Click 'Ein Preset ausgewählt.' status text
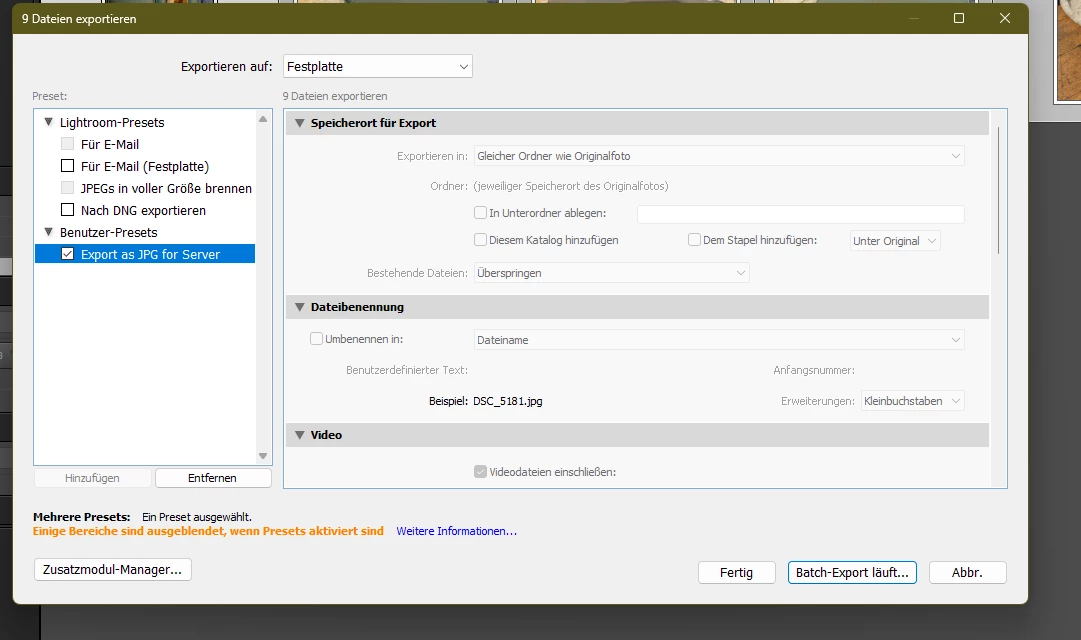 pyautogui.click(x=196, y=517)
